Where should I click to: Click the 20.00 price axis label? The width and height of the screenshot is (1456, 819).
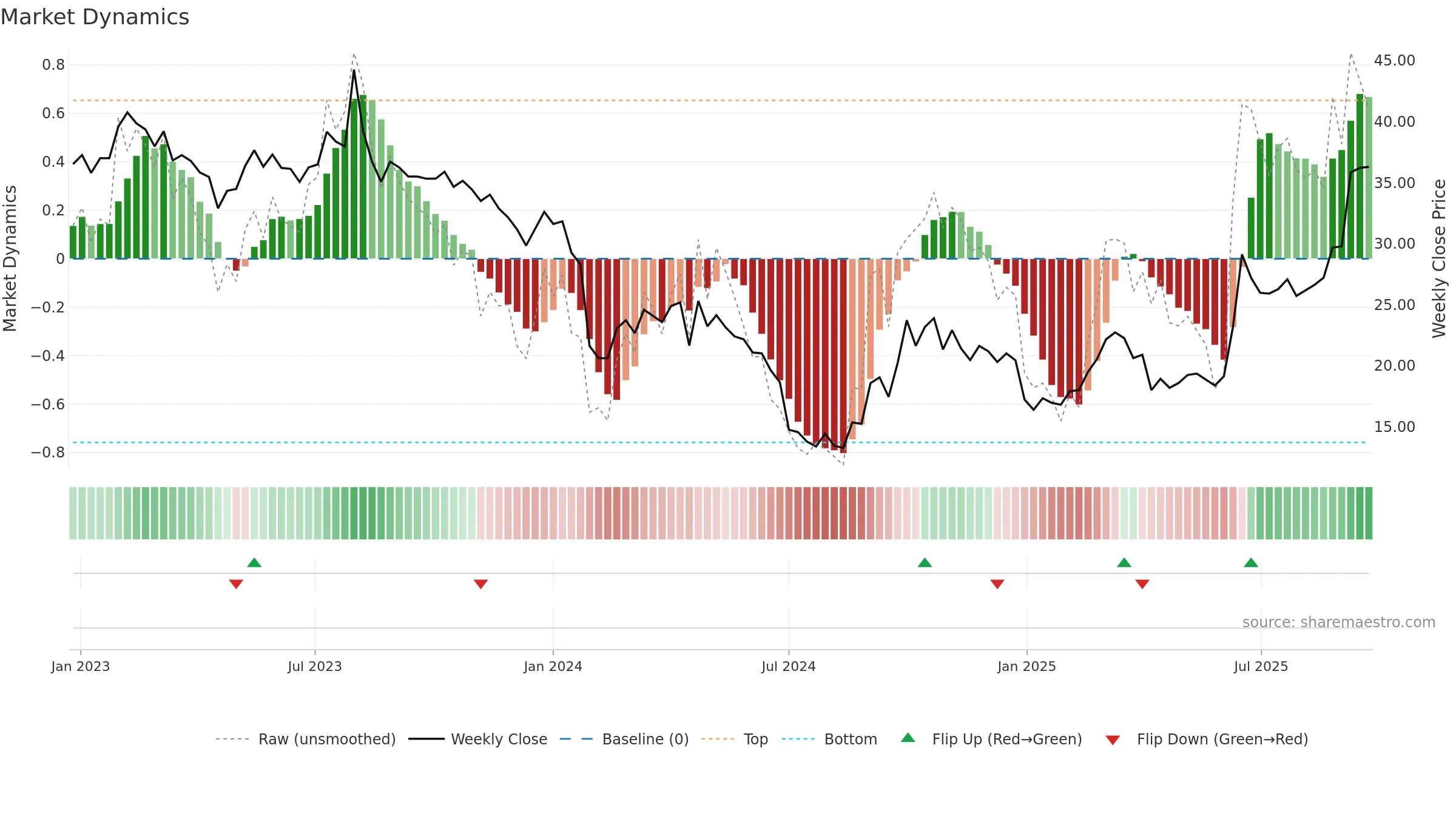click(x=1395, y=366)
